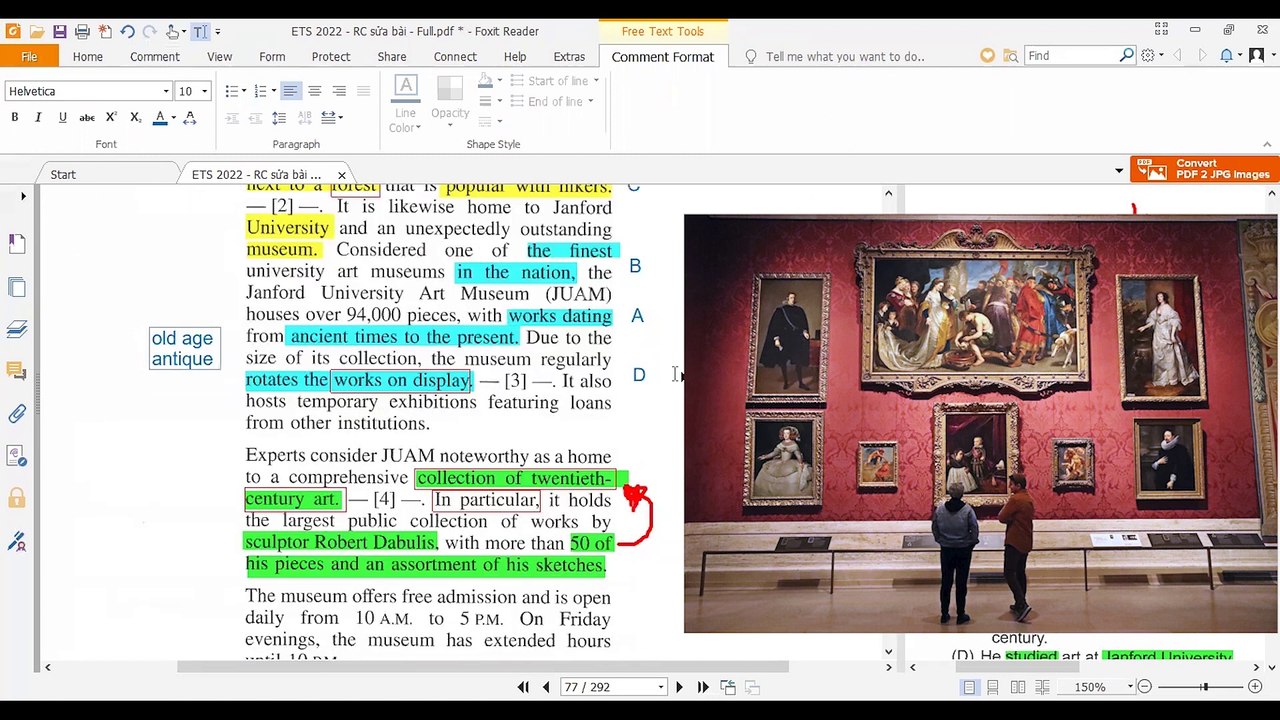
Task: Save the document with the floppy disk icon
Action: [x=59, y=32]
